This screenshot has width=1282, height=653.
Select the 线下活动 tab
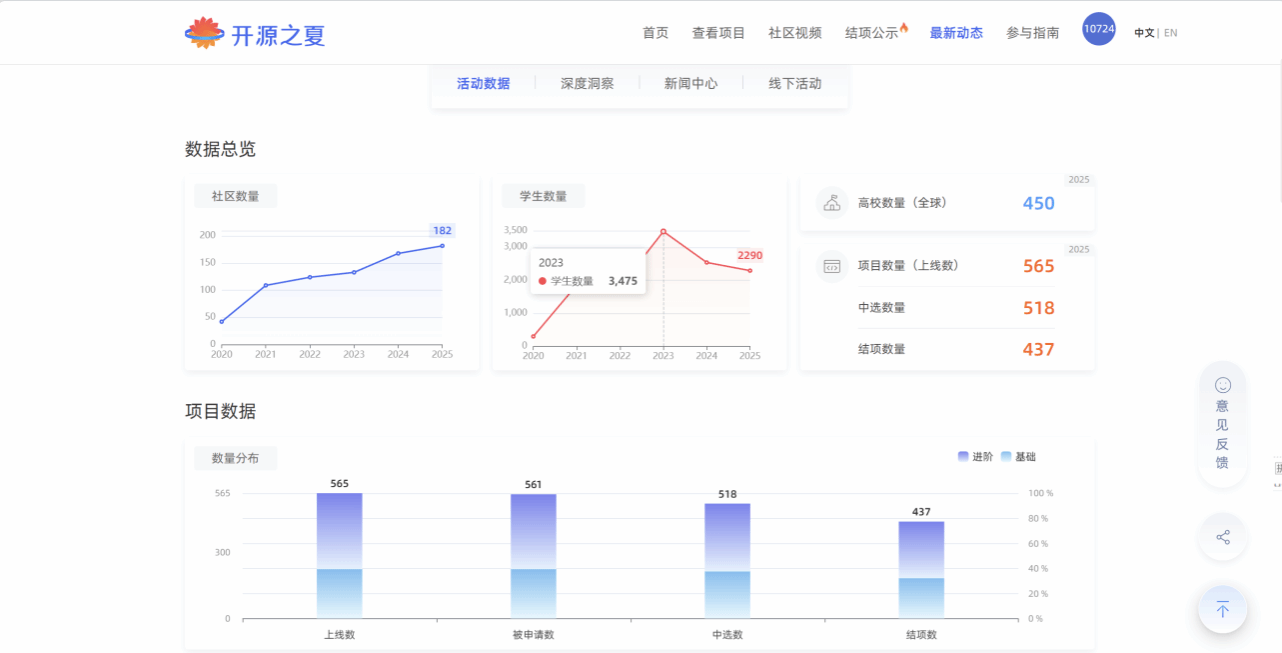pos(794,84)
